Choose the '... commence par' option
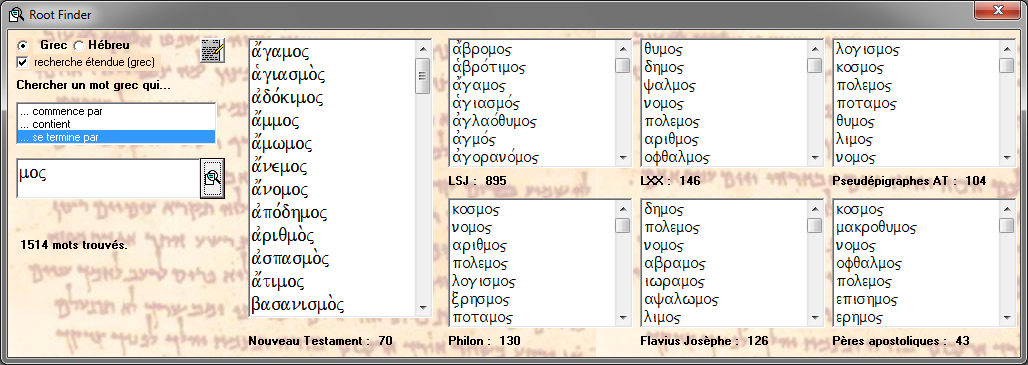 [116, 111]
